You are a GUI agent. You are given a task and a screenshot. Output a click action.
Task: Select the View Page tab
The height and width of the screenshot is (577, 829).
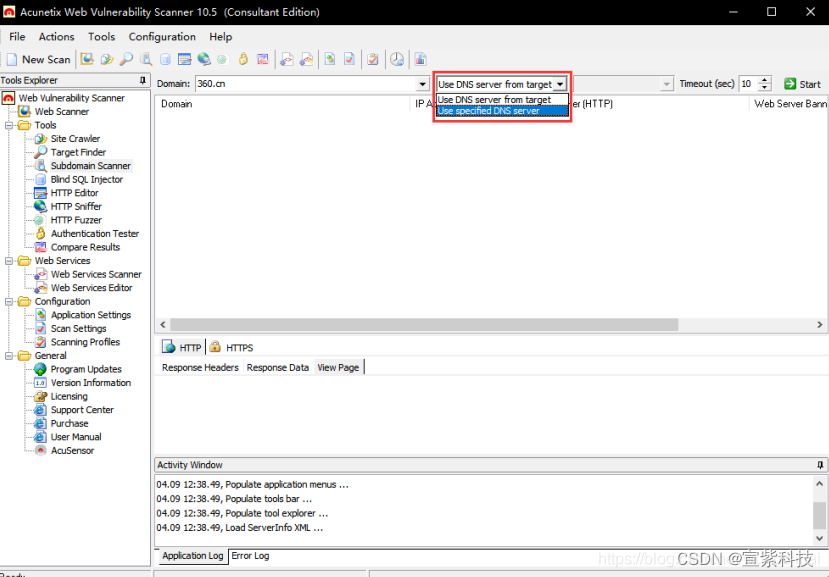[x=338, y=368]
